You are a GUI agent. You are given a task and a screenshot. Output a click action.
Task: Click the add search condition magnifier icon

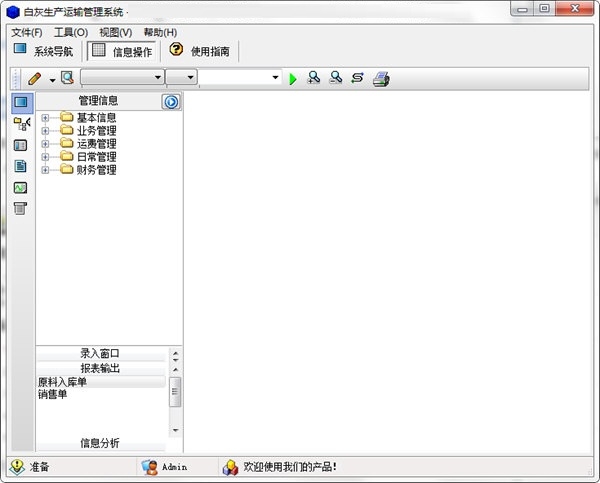314,78
